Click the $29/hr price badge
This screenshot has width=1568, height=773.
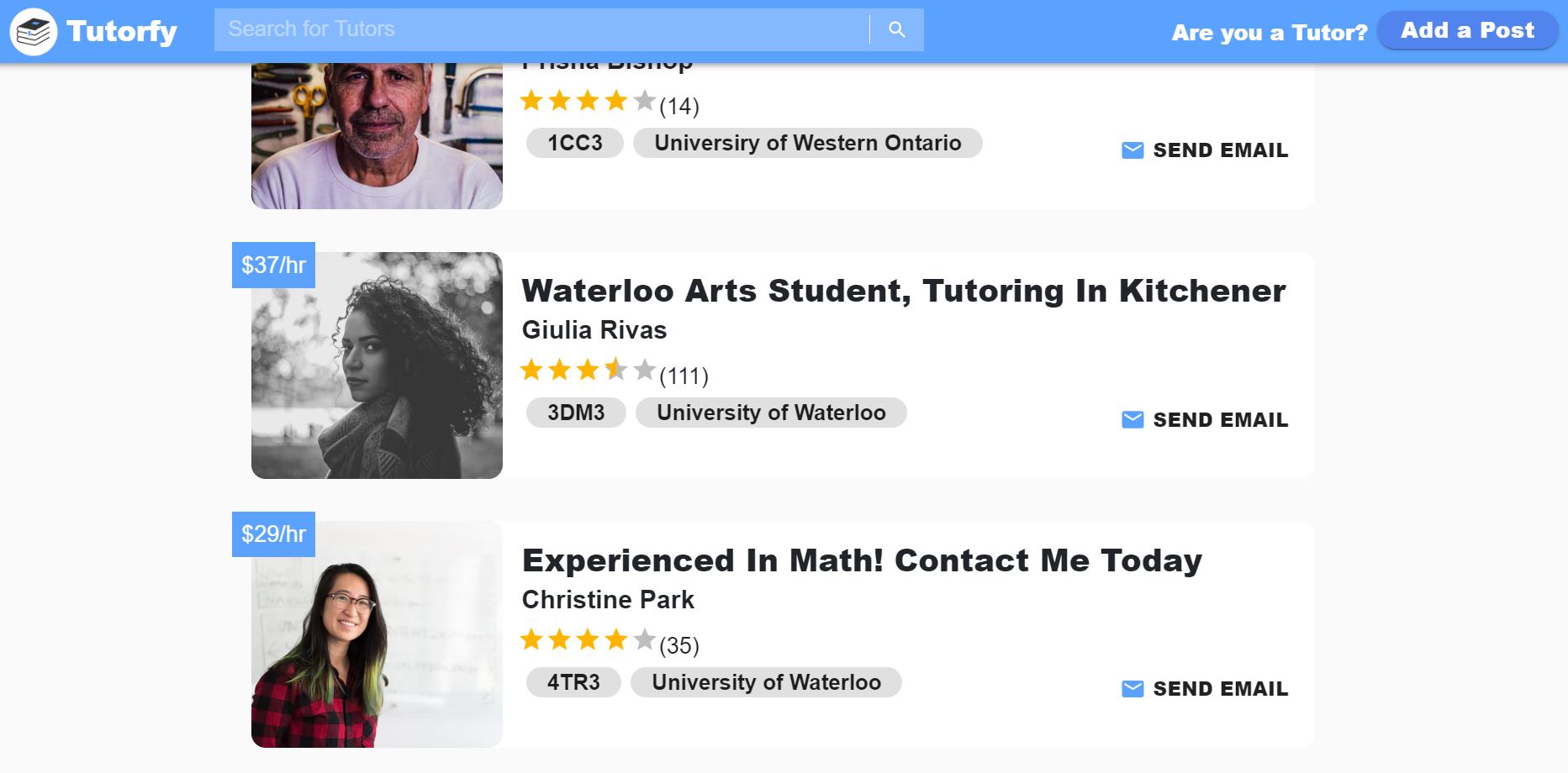[273, 534]
